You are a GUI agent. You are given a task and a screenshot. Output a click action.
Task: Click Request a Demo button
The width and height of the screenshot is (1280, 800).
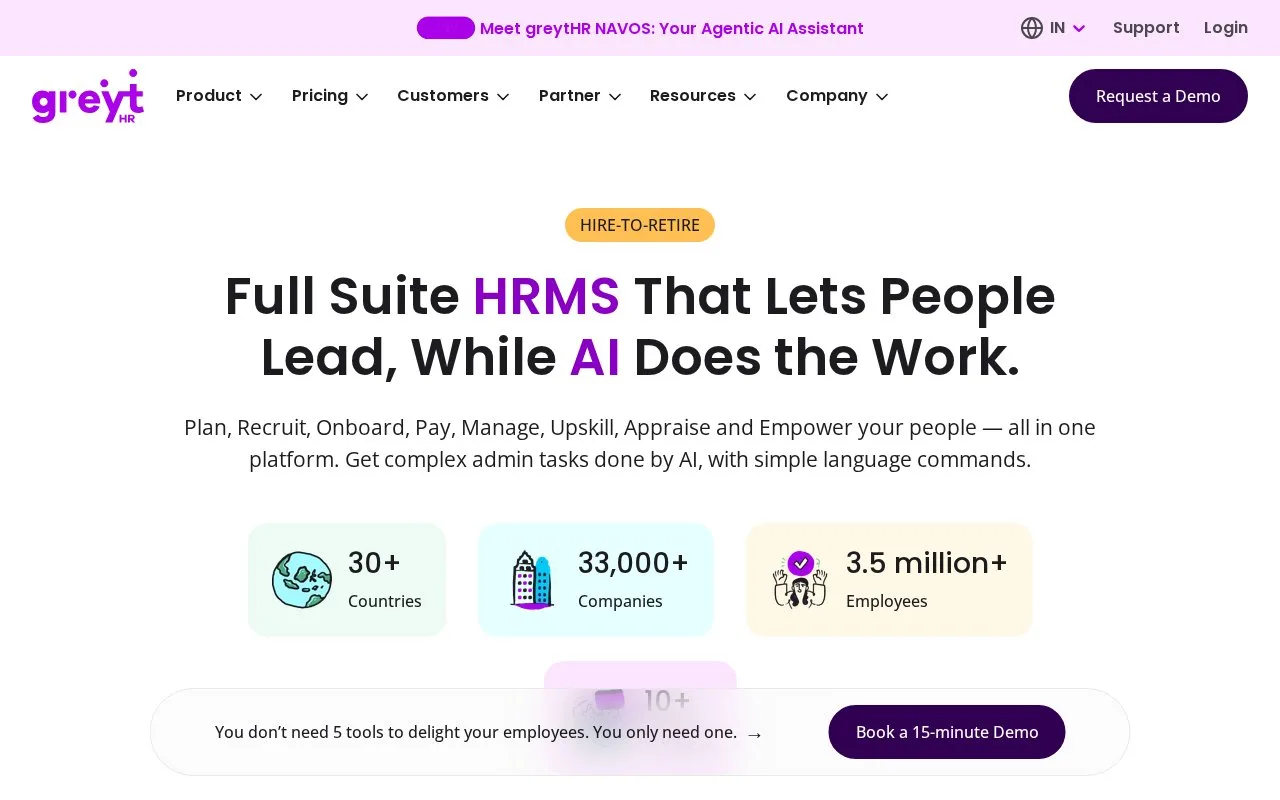coord(1158,96)
